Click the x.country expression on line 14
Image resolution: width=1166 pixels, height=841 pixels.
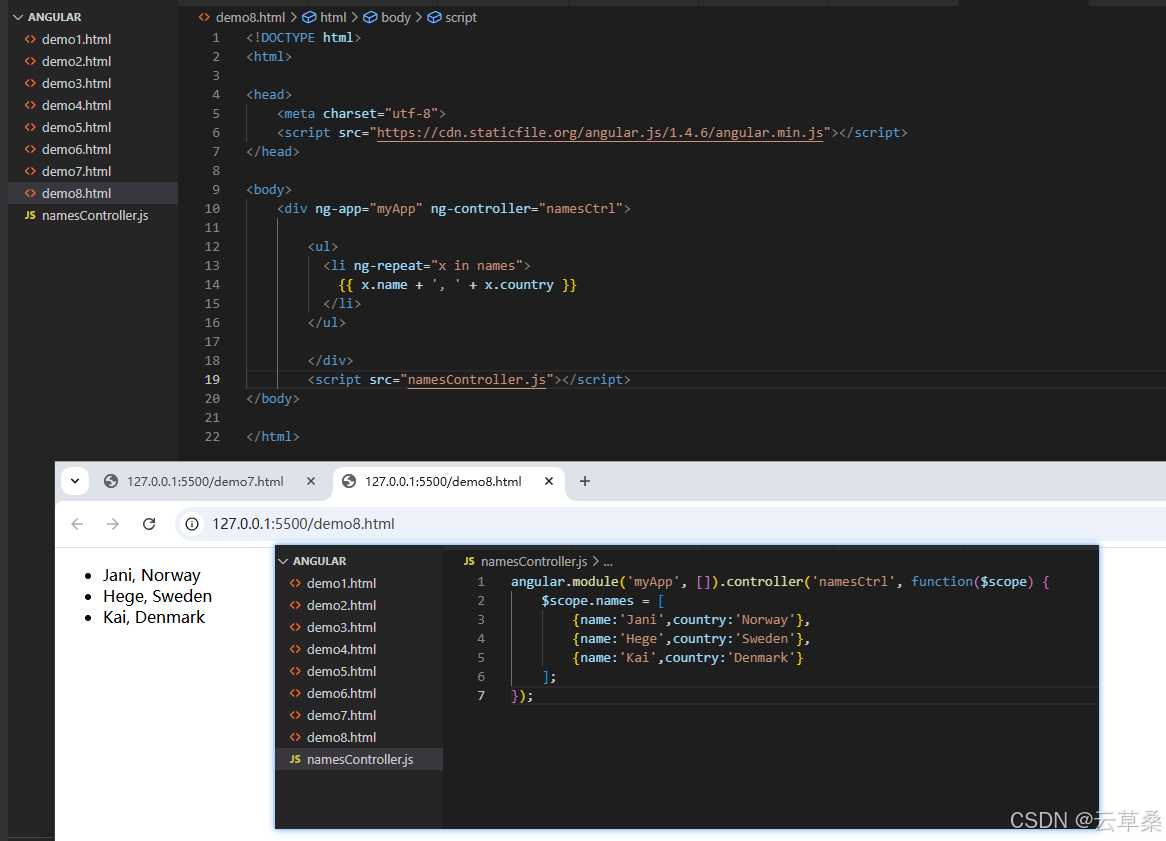519,285
